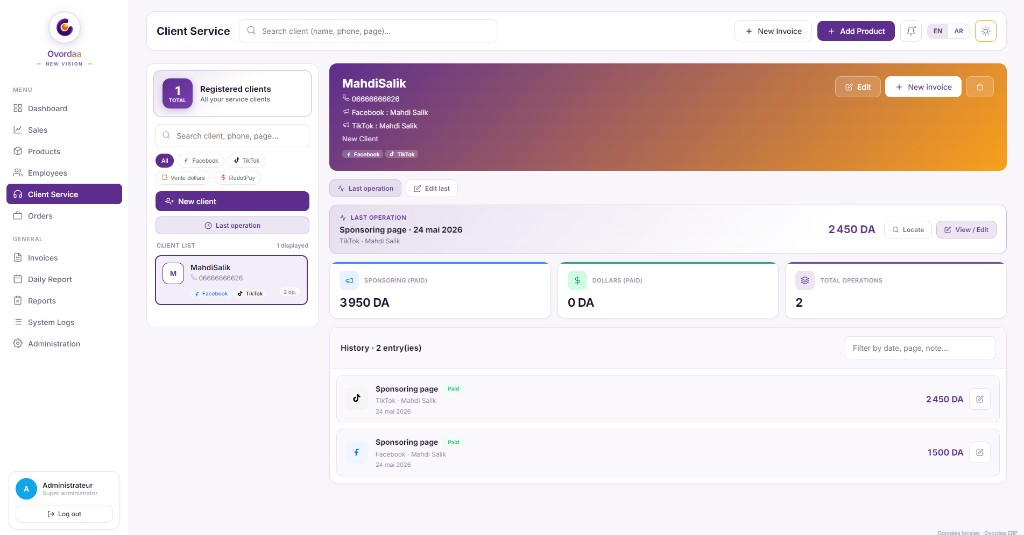Switch language to EN
The image size is (1024, 535).
(x=938, y=31)
